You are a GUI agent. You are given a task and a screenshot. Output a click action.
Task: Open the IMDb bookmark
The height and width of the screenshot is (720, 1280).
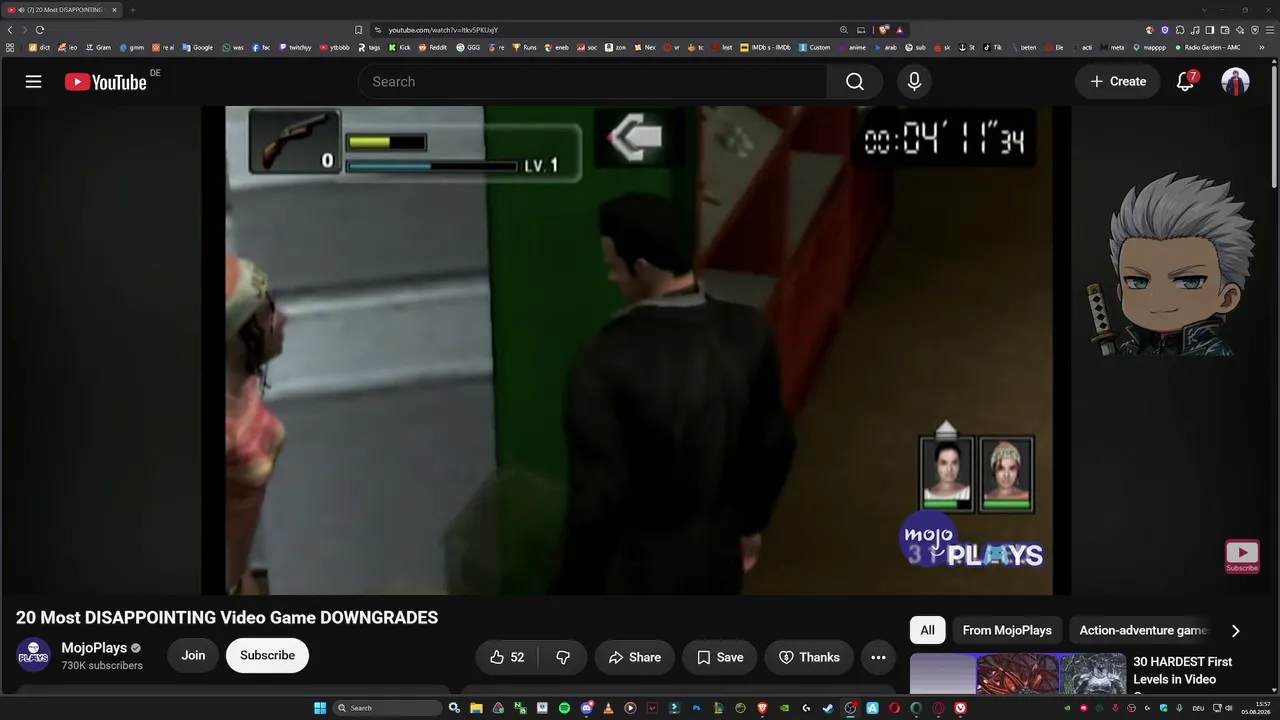pos(765,47)
